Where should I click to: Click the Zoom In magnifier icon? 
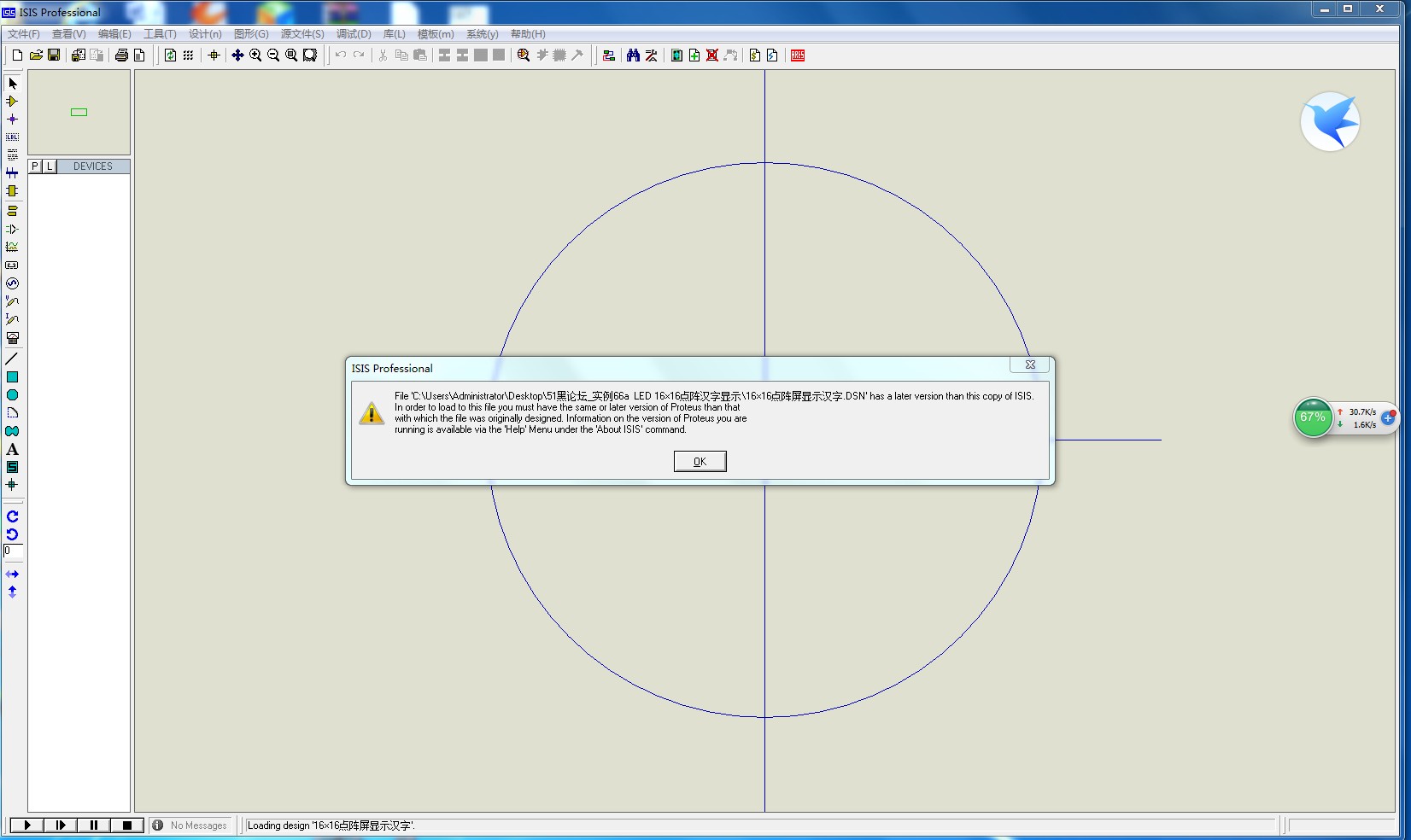tap(255, 55)
